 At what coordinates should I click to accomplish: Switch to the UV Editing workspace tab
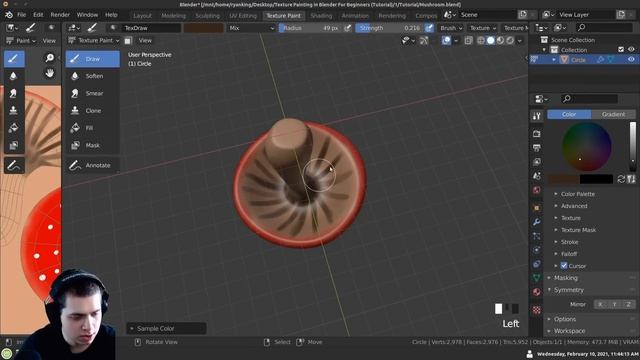pyautogui.click(x=243, y=16)
